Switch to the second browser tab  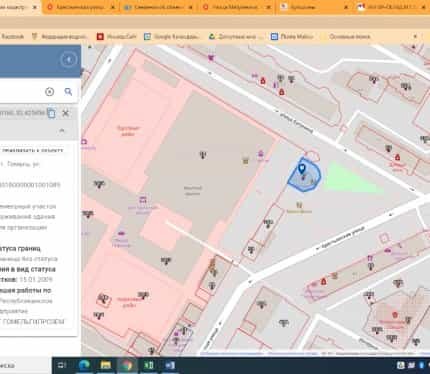pos(82,7)
